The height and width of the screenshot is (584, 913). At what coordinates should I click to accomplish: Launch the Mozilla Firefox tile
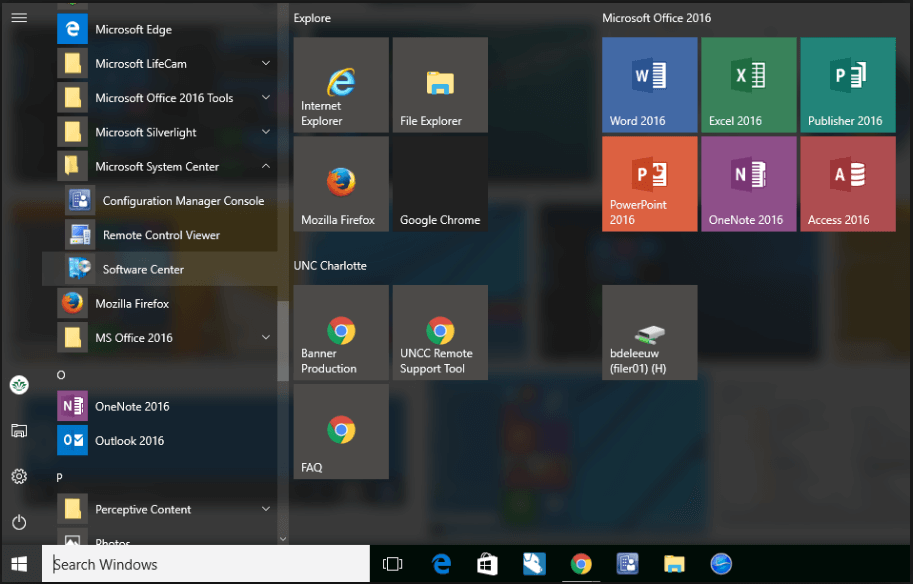(x=341, y=184)
